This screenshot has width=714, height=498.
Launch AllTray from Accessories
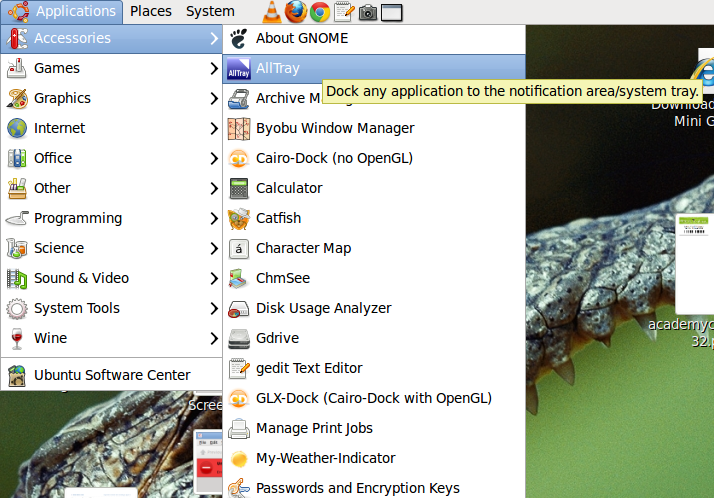374,69
